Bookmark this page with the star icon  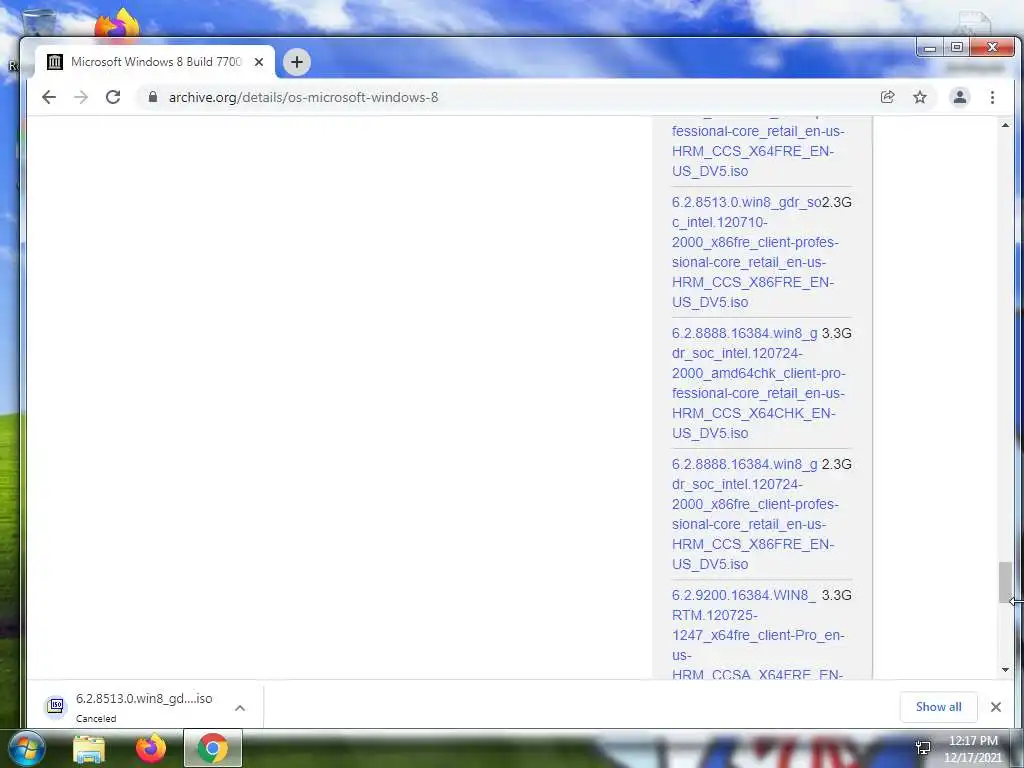[x=920, y=97]
